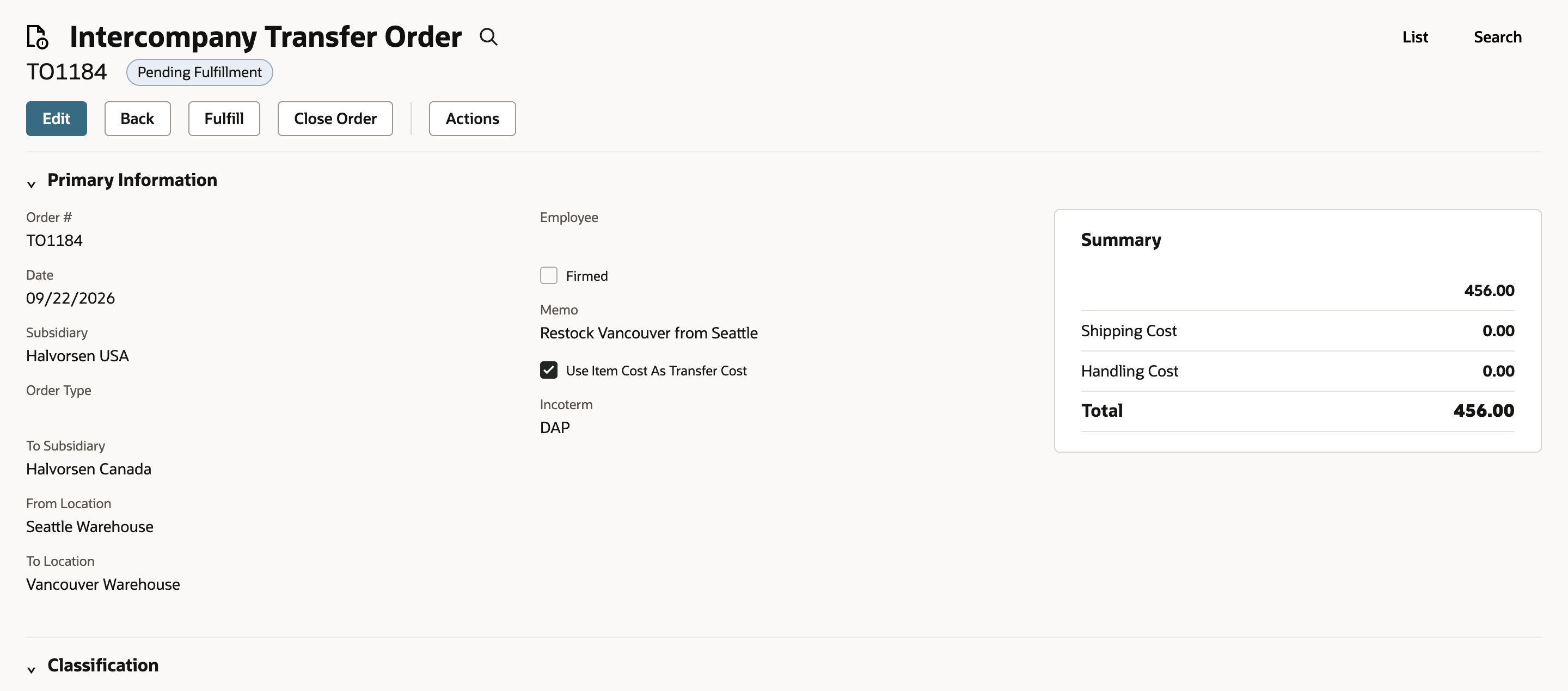
Task: Click the date value 09/22/2026
Action: click(71, 298)
